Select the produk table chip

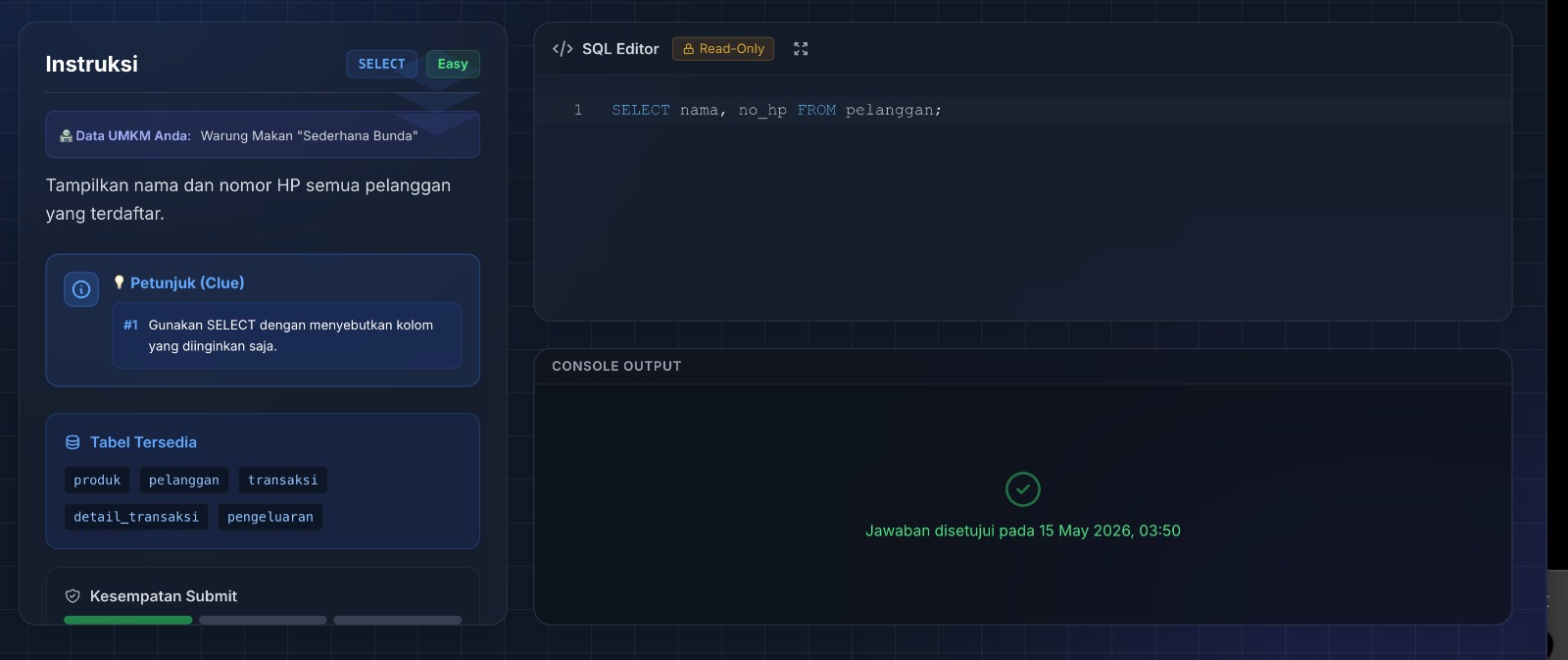pyautogui.click(x=97, y=481)
